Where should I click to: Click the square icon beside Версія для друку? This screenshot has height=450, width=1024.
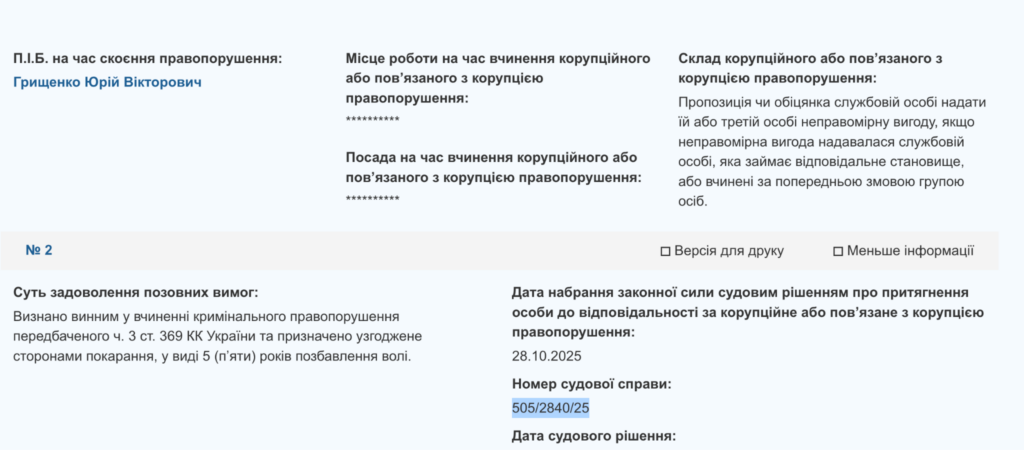665,251
